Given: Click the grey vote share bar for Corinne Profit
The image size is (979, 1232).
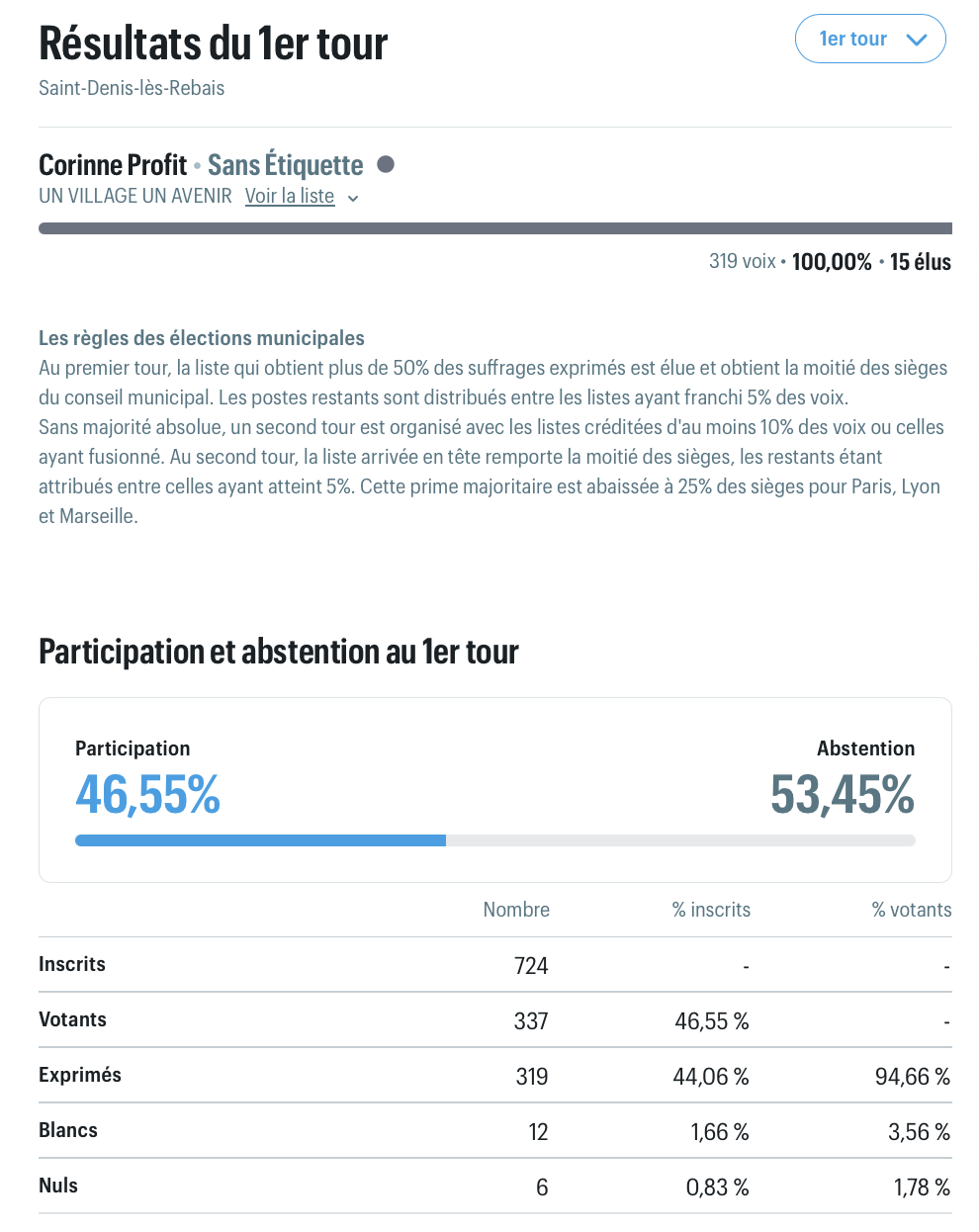Looking at the screenshot, I should (494, 228).
